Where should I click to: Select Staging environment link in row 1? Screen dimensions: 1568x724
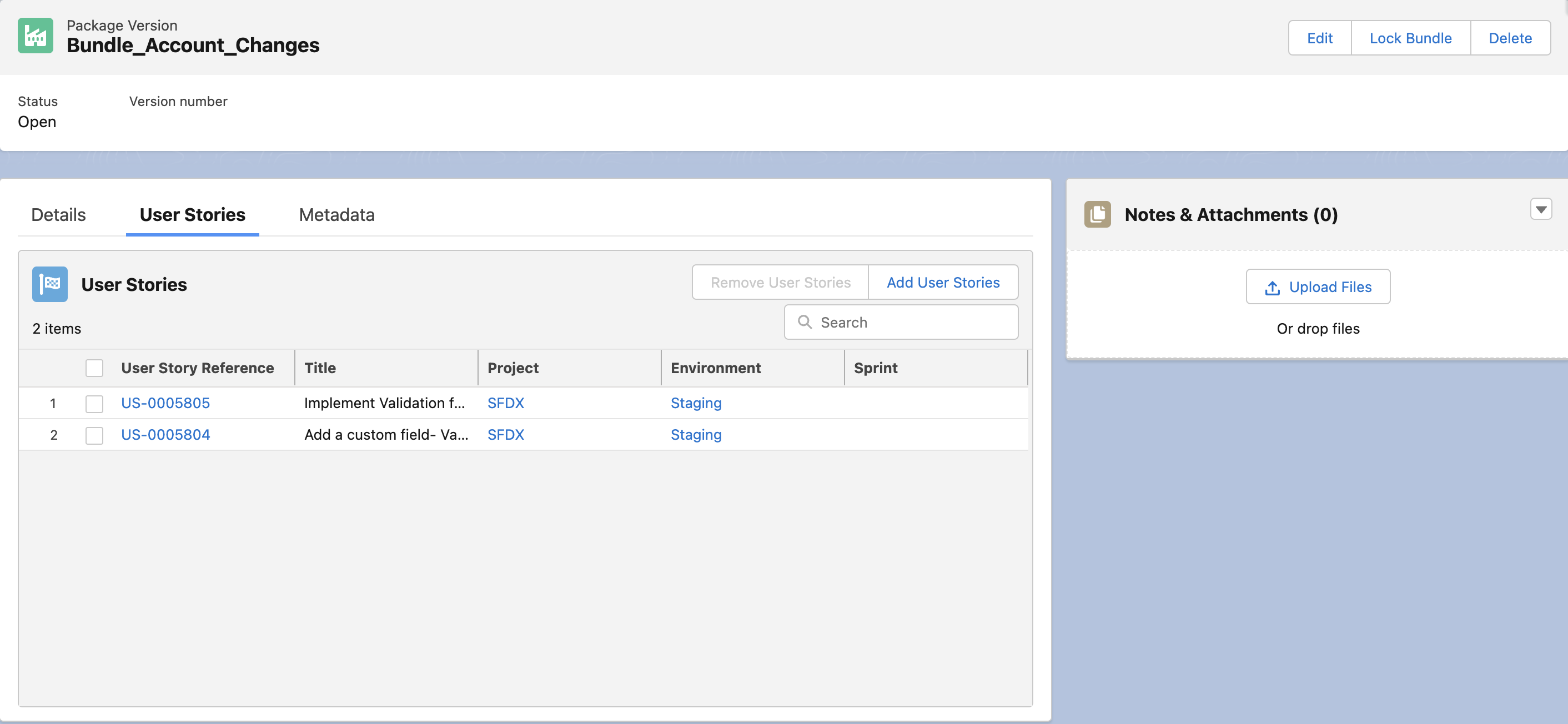[696, 403]
